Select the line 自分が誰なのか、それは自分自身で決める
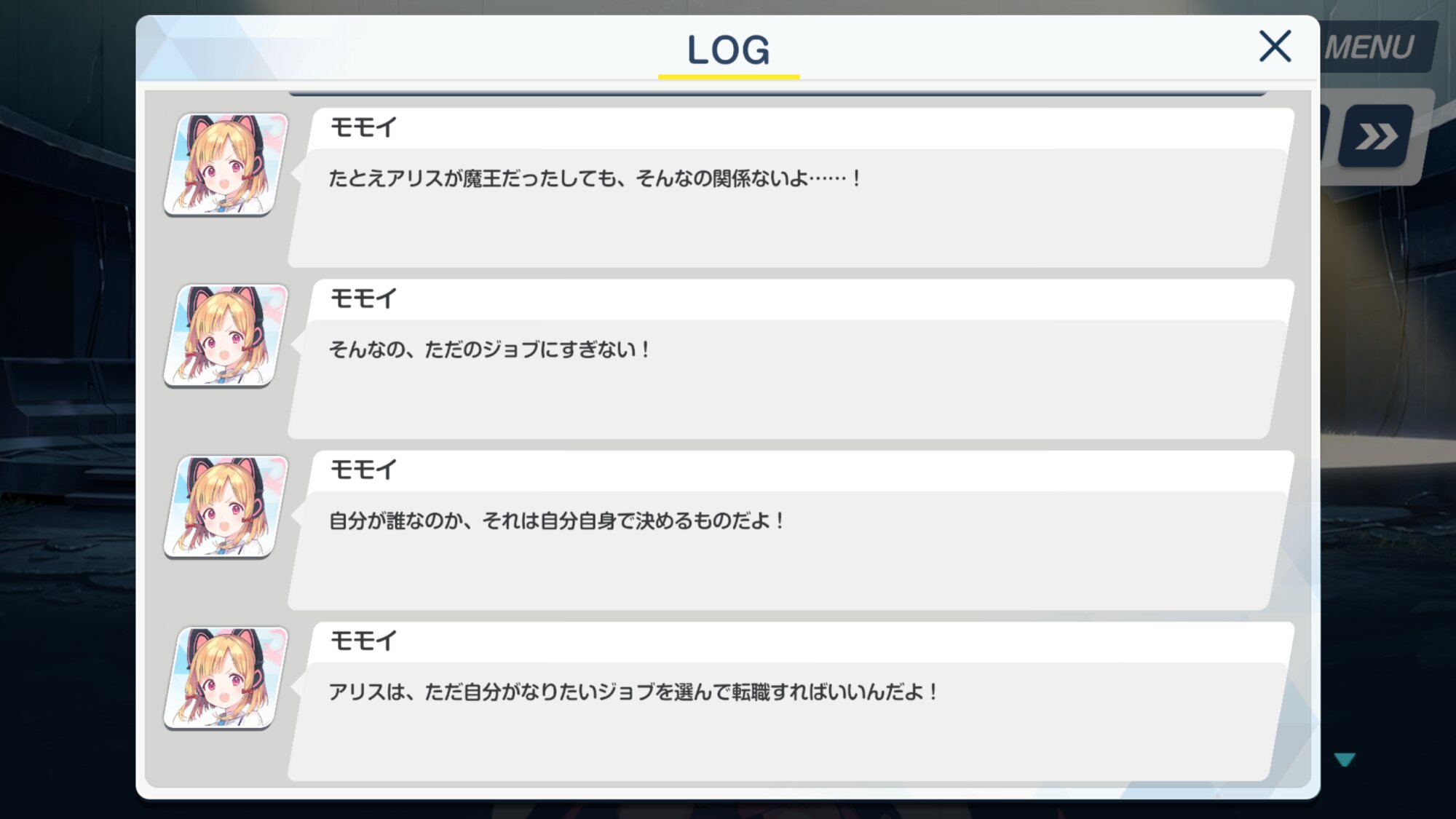The height and width of the screenshot is (819, 1456). [x=556, y=521]
